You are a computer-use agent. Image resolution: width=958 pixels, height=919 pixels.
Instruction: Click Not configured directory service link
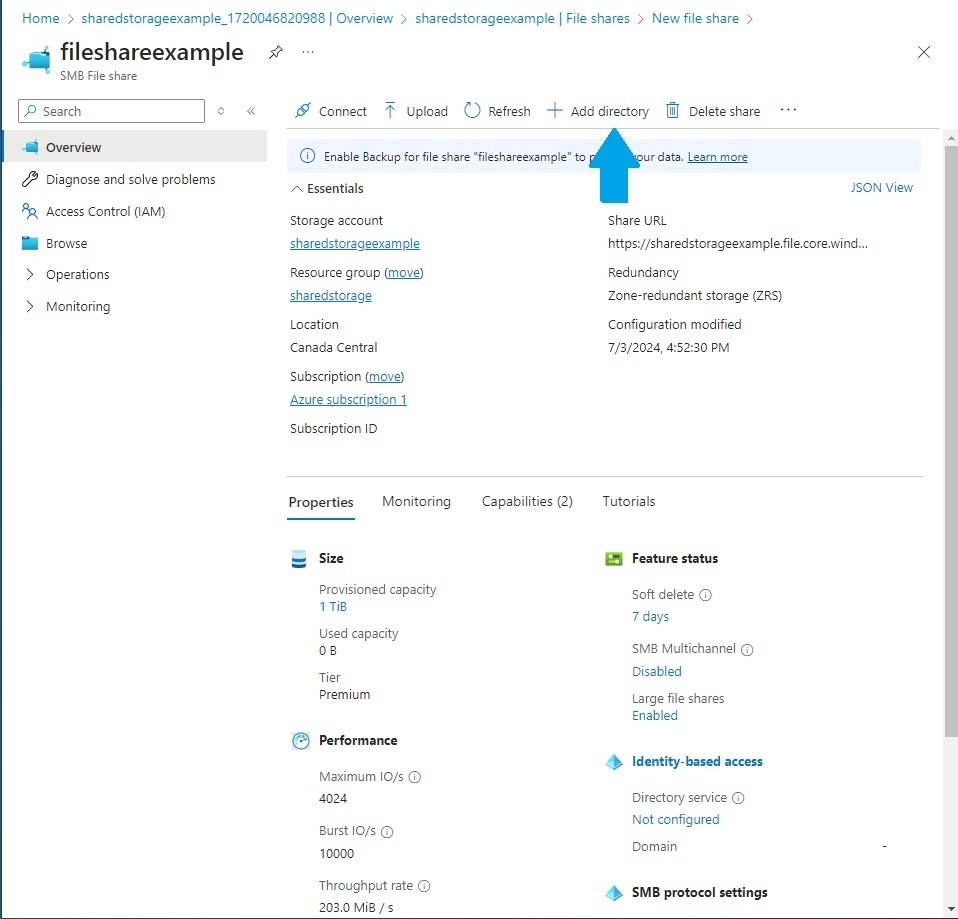pyautogui.click(x=675, y=820)
